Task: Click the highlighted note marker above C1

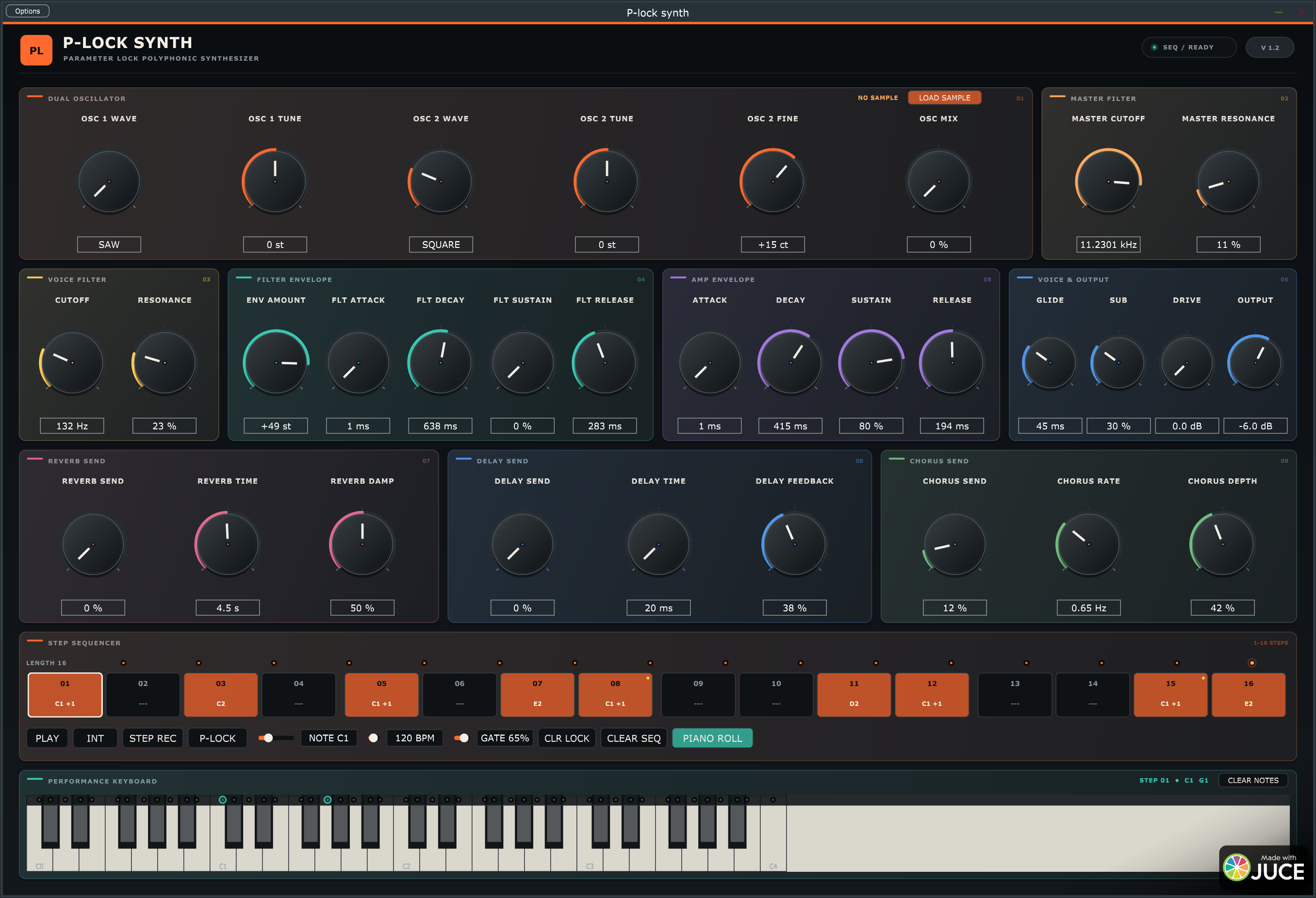Action: click(223, 800)
